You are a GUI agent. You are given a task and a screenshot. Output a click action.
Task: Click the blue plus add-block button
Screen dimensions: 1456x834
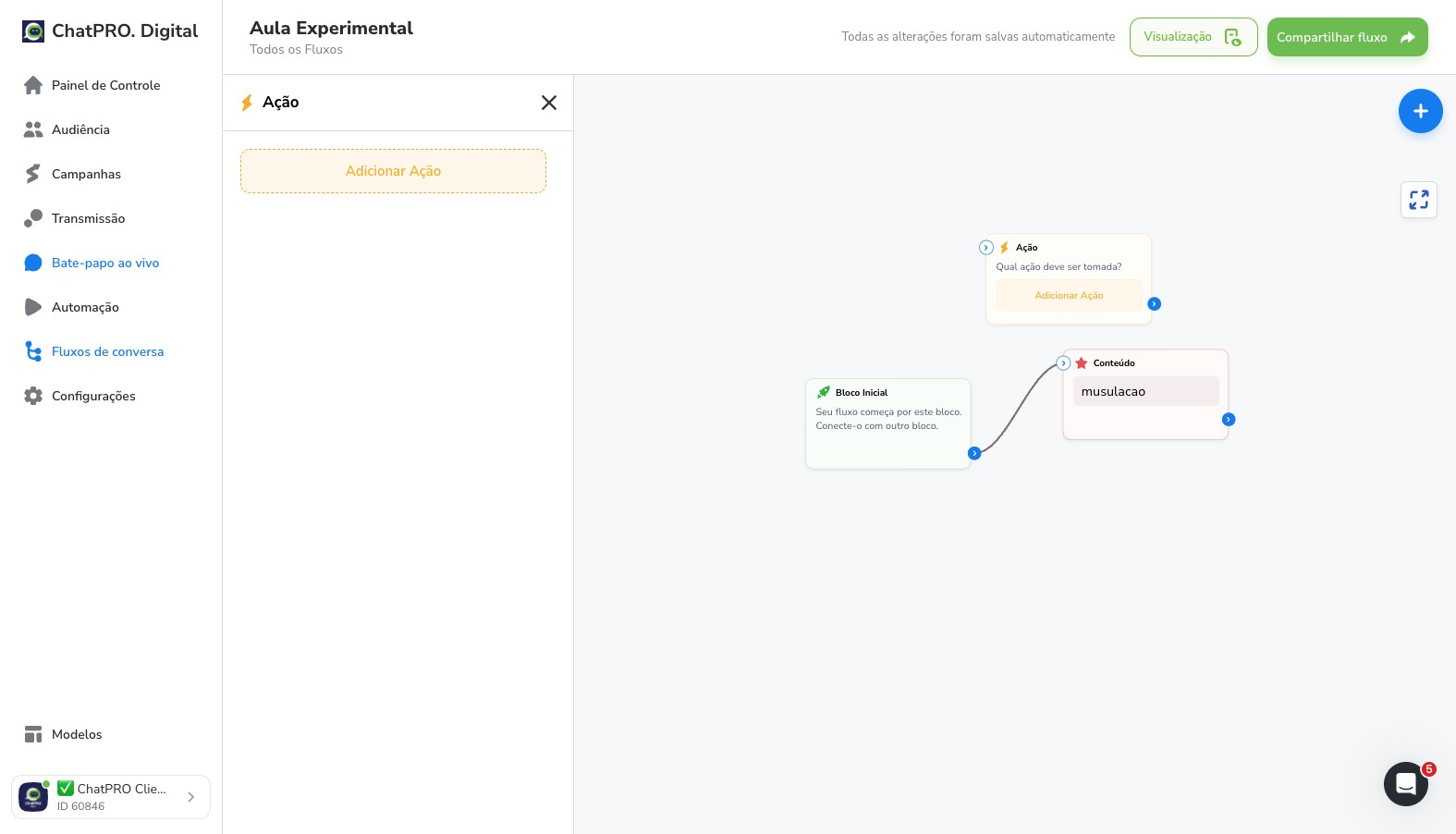[x=1420, y=111]
